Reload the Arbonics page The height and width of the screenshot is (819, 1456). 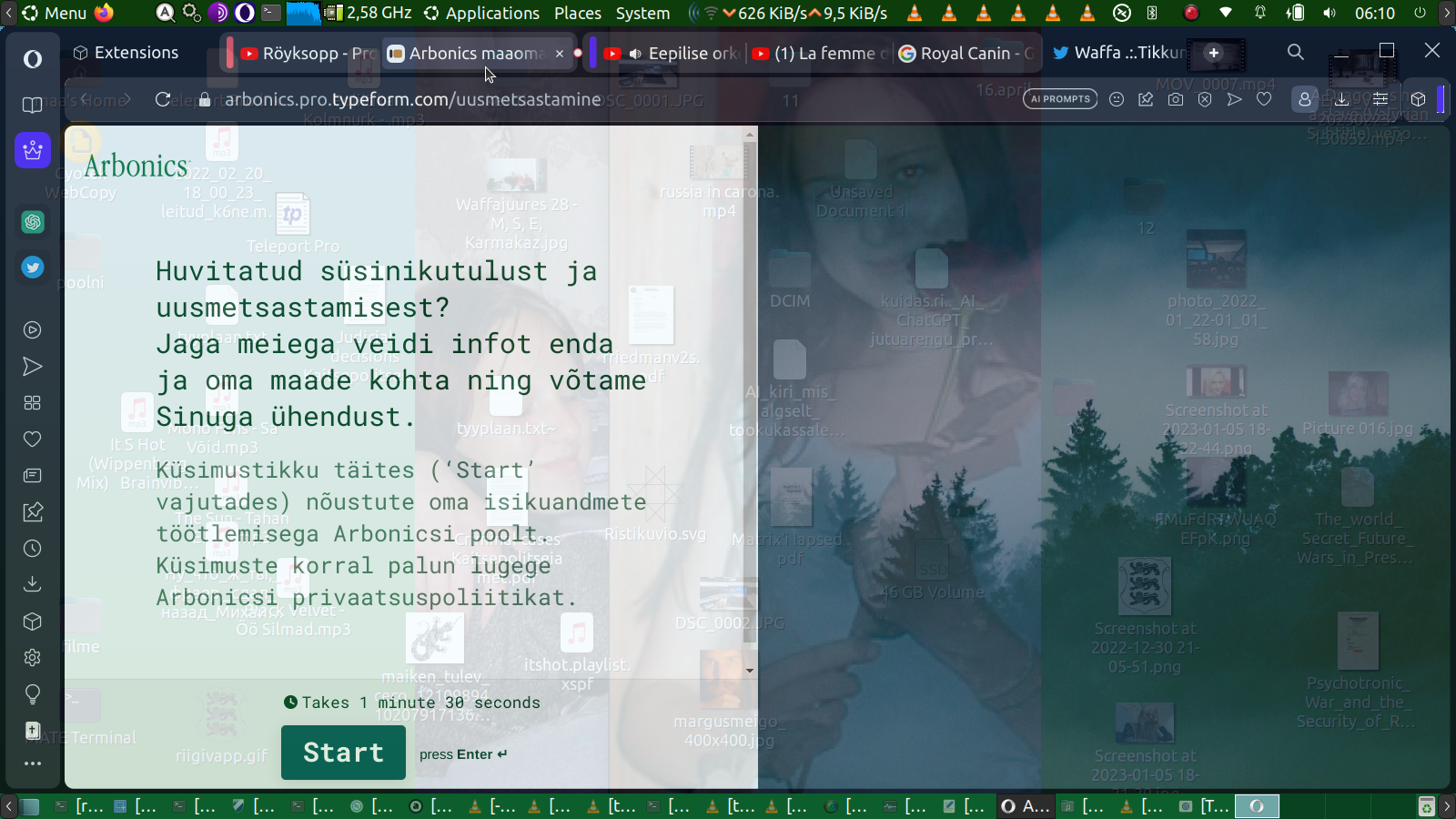click(163, 99)
